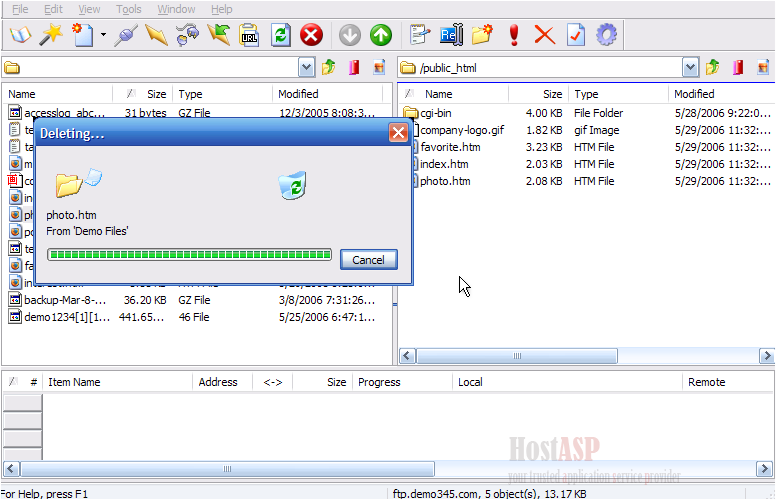Image resolution: width=776 pixels, height=500 pixels.
Task: Click the remote pane filter icon
Action: [x=763, y=67]
